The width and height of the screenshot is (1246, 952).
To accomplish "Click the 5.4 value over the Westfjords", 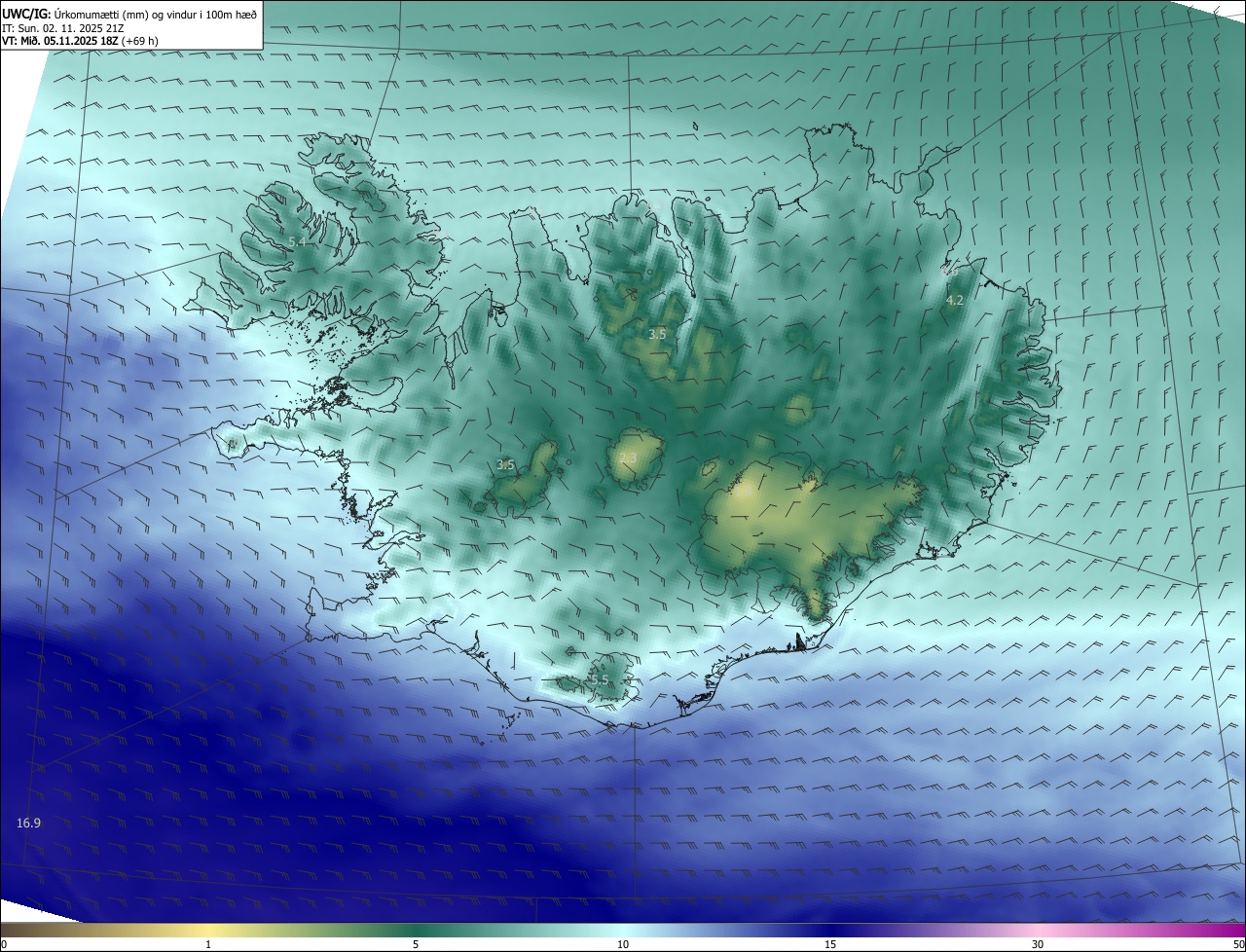I will [297, 241].
